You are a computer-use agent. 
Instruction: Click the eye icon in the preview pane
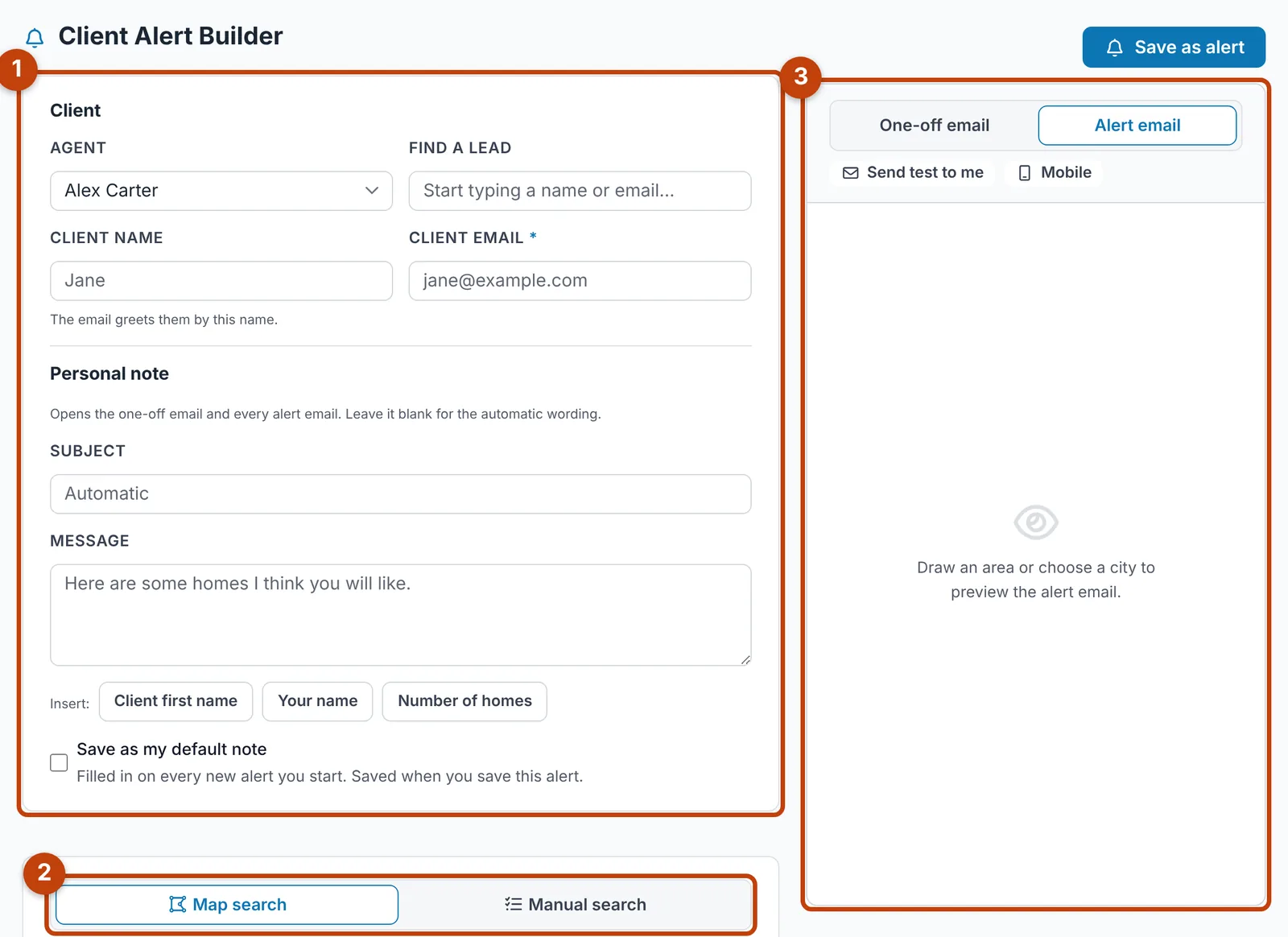[x=1036, y=522]
